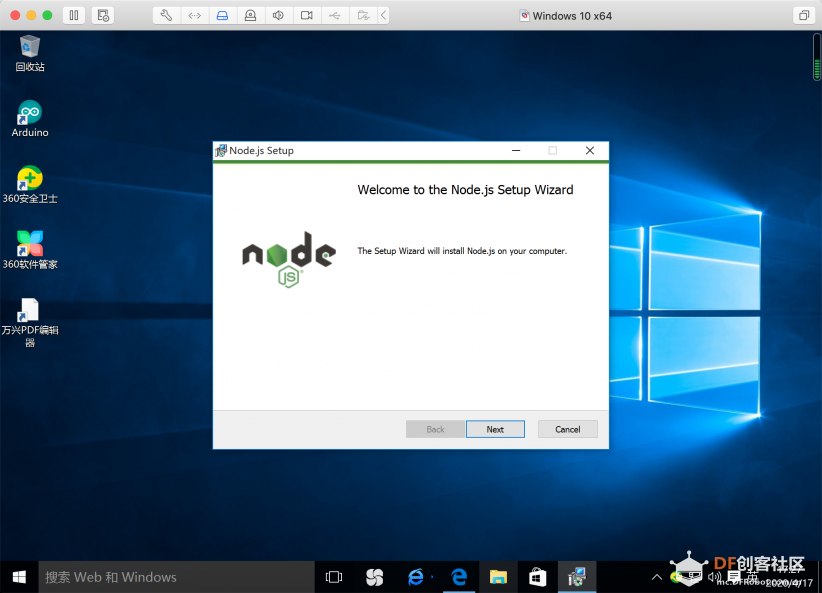This screenshot has width=822, height=593.
Task: Click the hard disk toolbar icon
Action: click(222, 15)
